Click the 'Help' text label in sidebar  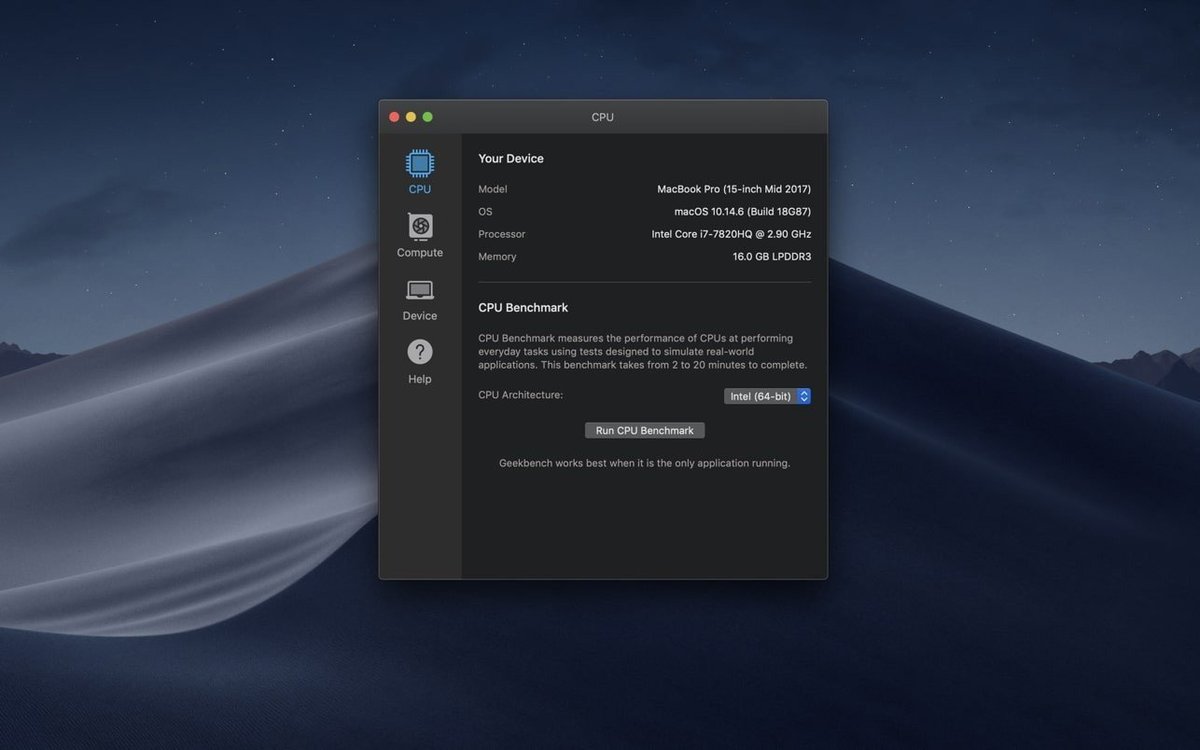420,379
